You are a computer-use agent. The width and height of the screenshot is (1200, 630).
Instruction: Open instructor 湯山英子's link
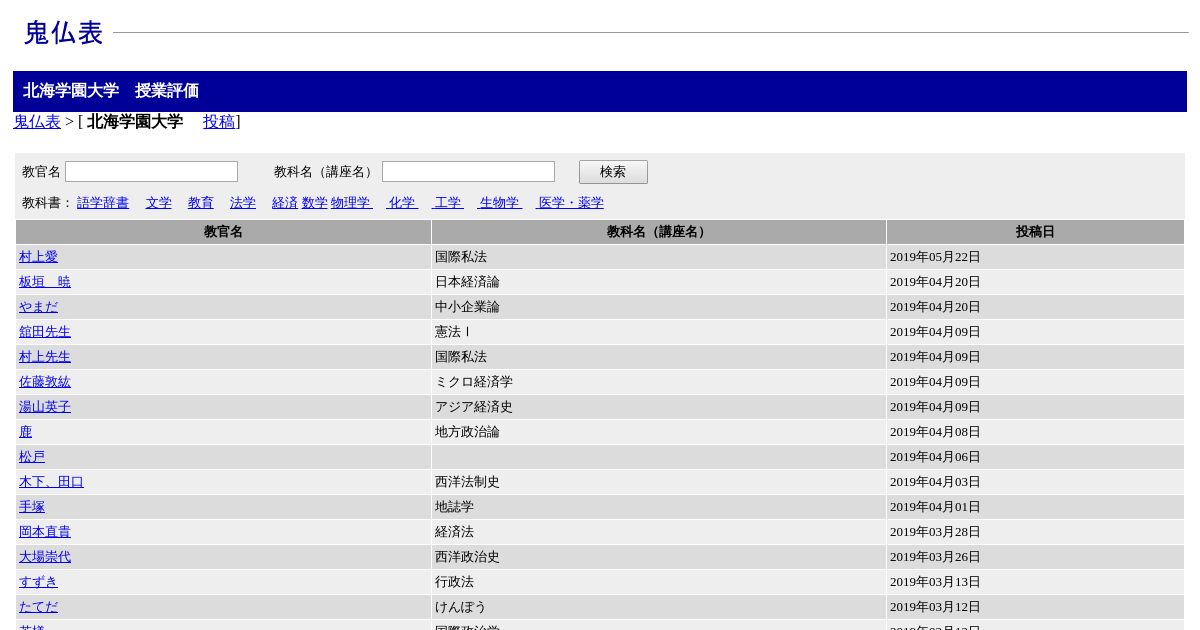(45, 407)
